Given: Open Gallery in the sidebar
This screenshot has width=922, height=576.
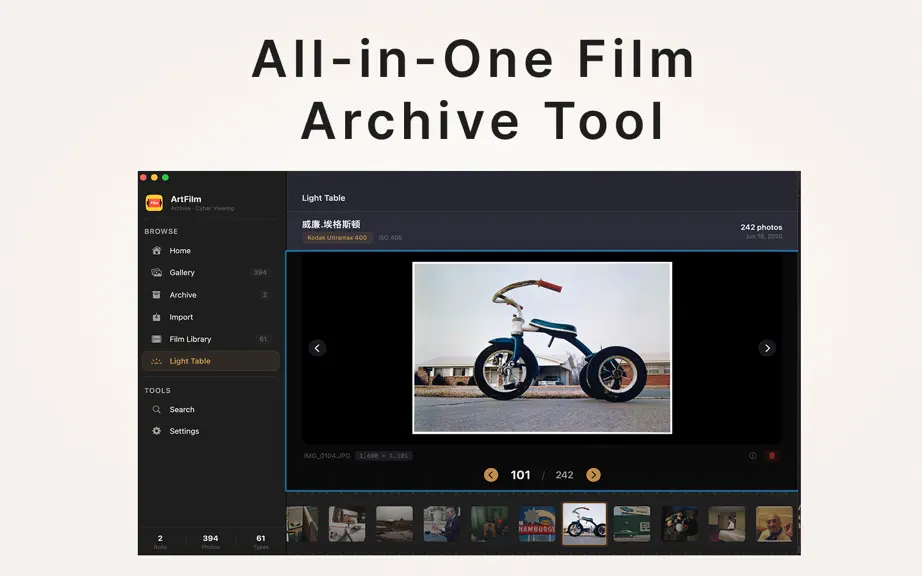Looking at the screenshot, I should (211, 272).
